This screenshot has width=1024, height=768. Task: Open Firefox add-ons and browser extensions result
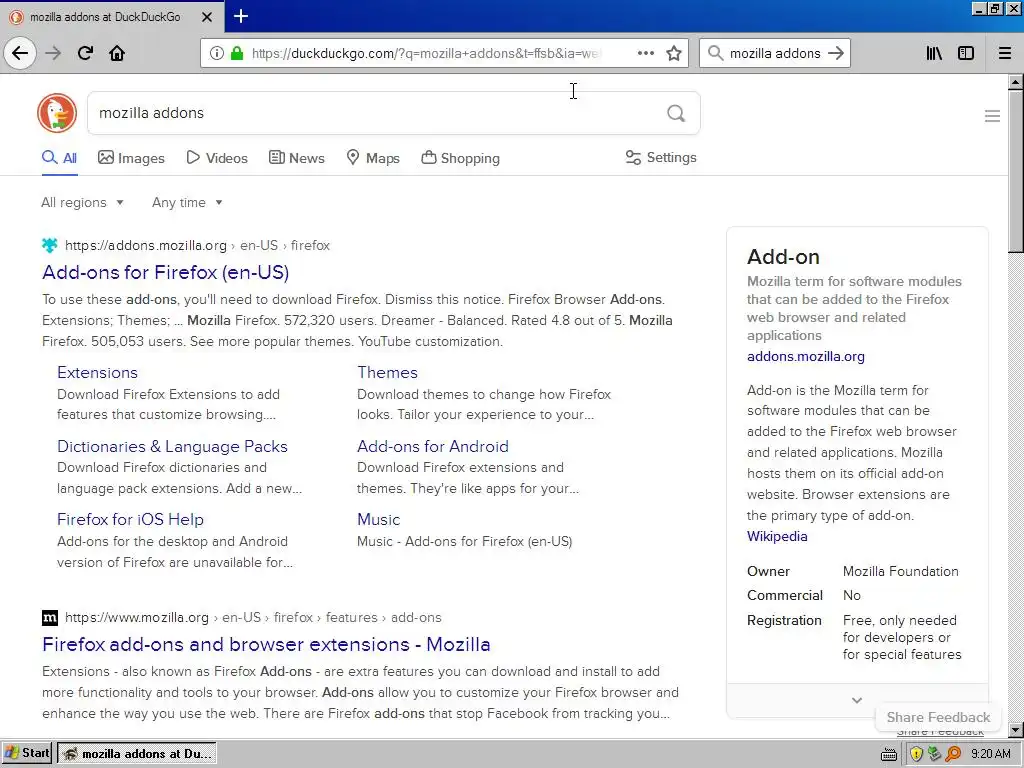[266, 645]
